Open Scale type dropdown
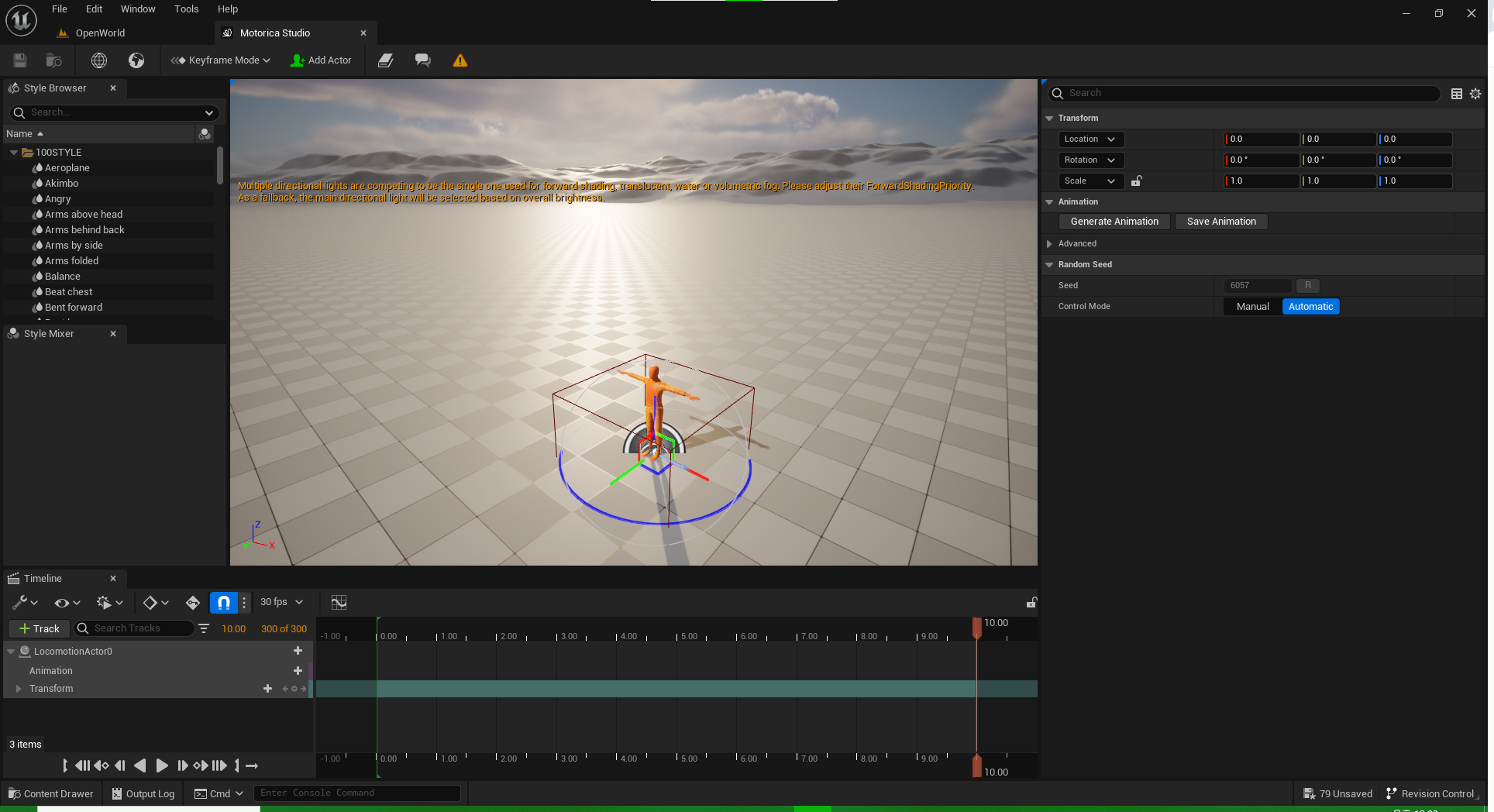This screenshot has height=812, width=1494. coord(1091,181)
